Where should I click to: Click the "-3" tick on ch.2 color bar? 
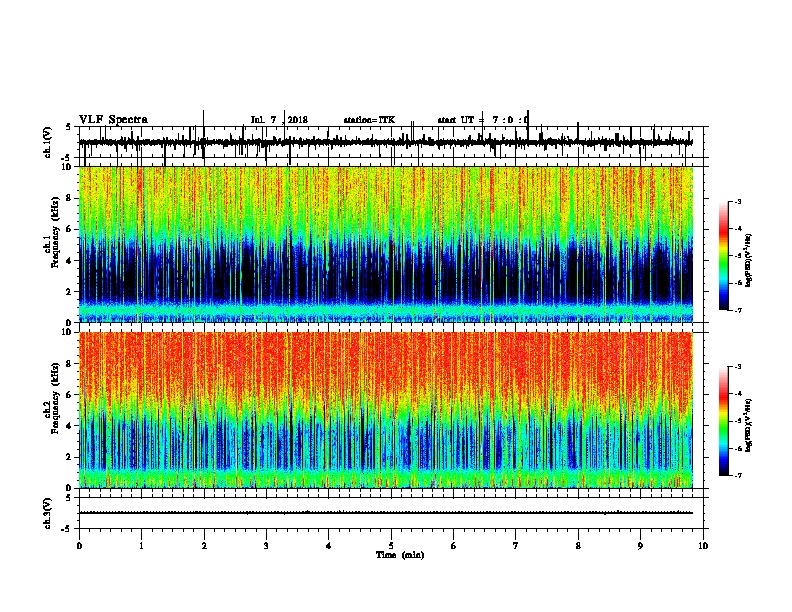(737, 367)
